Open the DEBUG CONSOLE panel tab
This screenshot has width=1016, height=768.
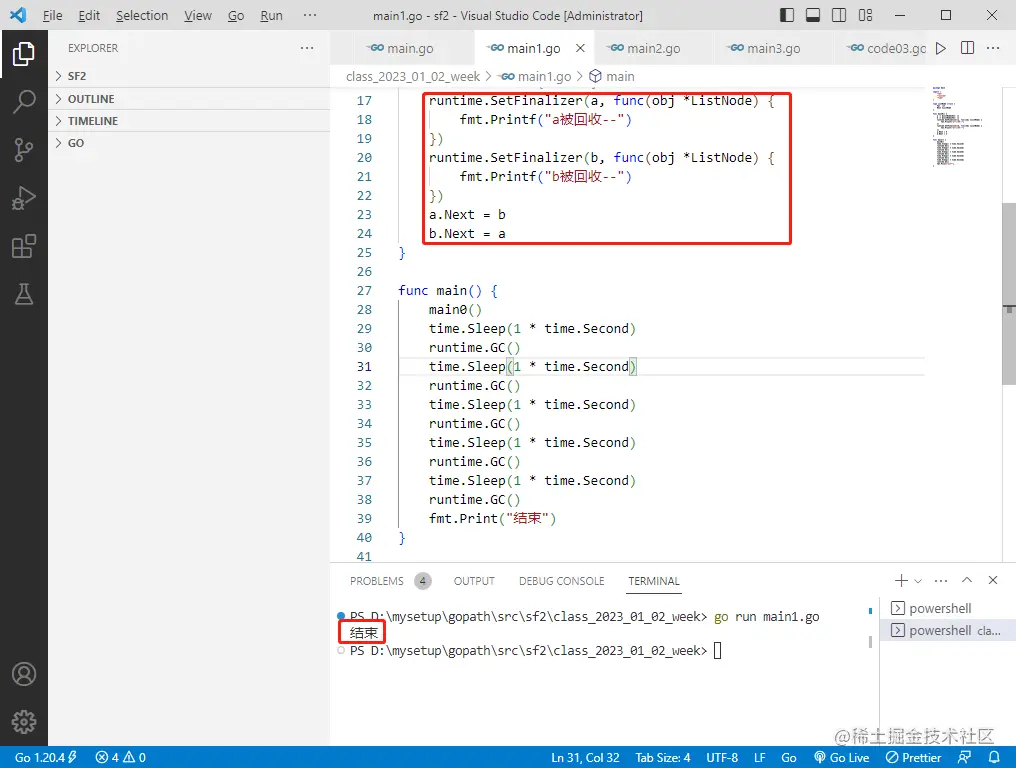[561, 581]
